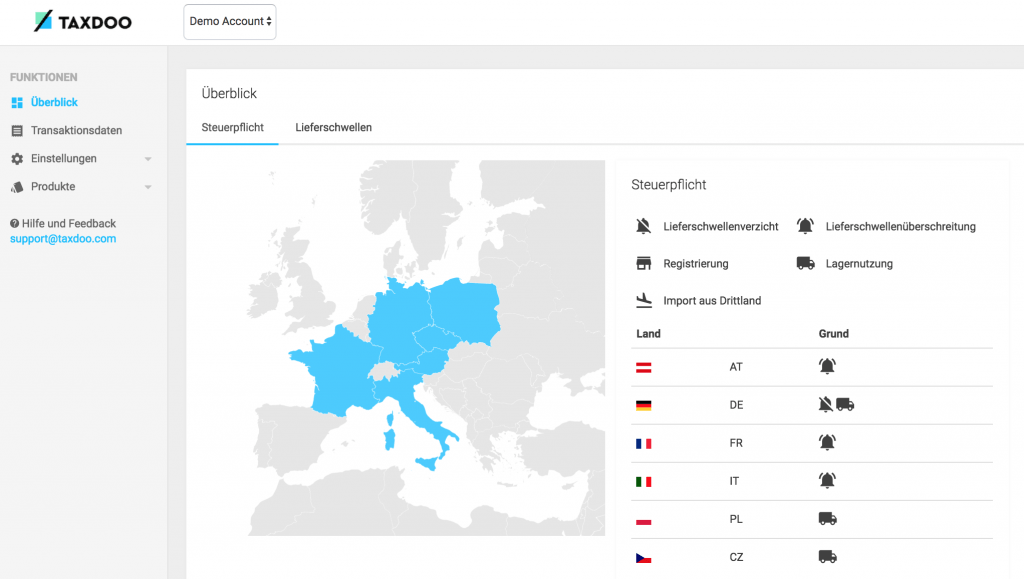This screenshot has width=1024, height=579.
Task: Click the PL country code
Action: click(x=736, y=519)
